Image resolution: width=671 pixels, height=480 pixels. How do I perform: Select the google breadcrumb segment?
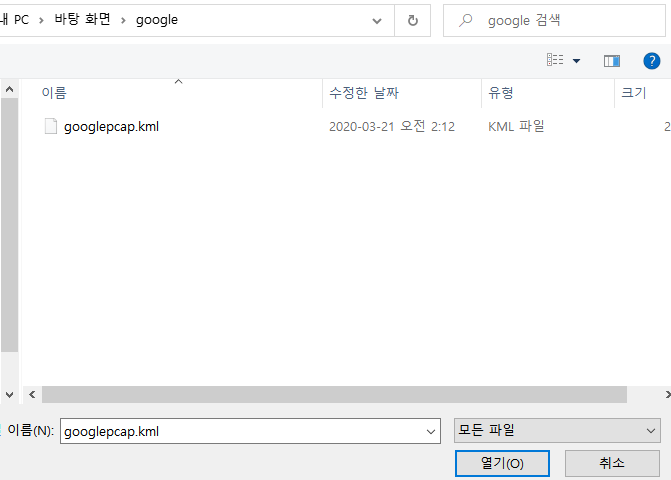tap(157, 20)
